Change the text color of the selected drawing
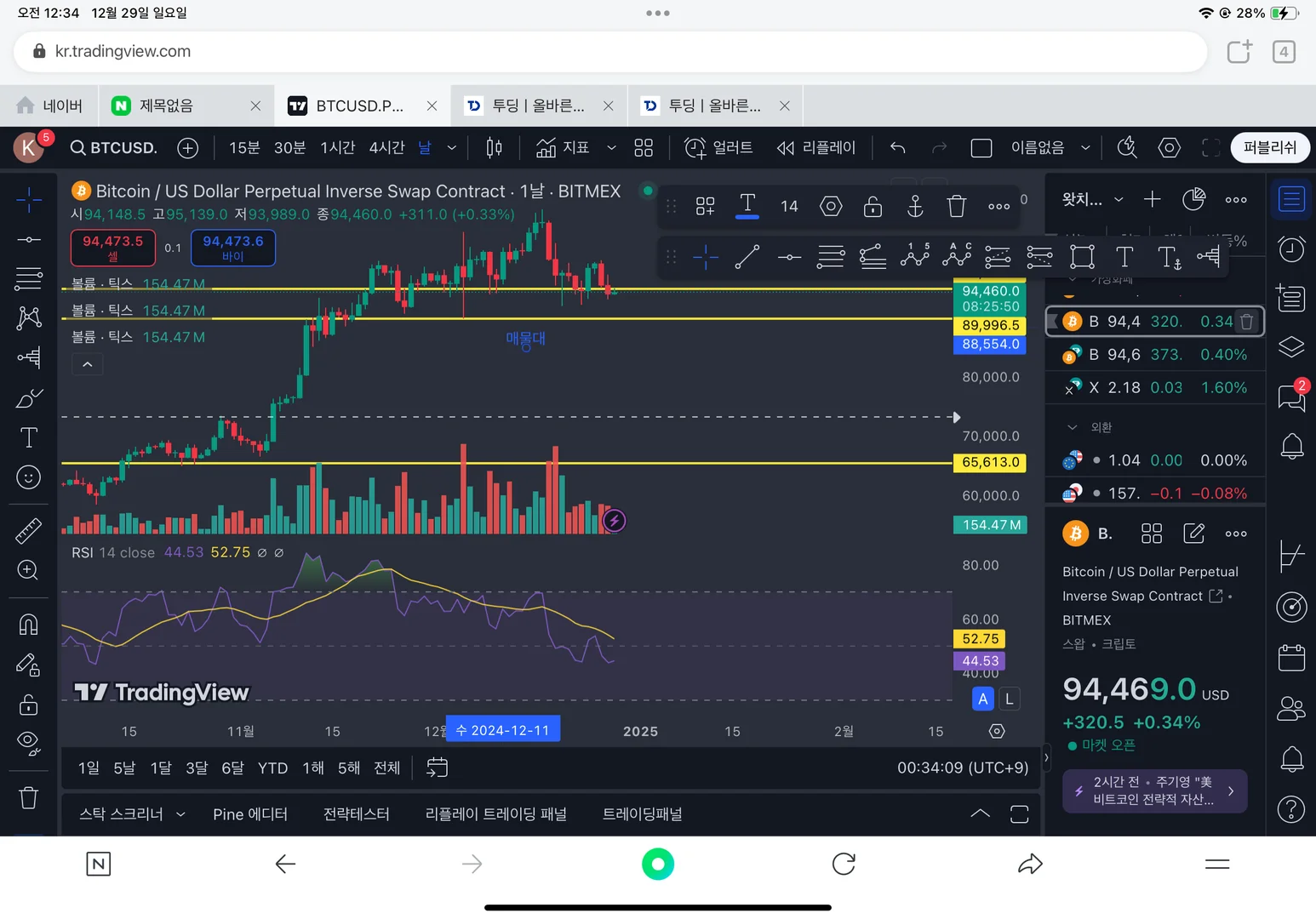 pyautogui.click(x=747, y=206)
